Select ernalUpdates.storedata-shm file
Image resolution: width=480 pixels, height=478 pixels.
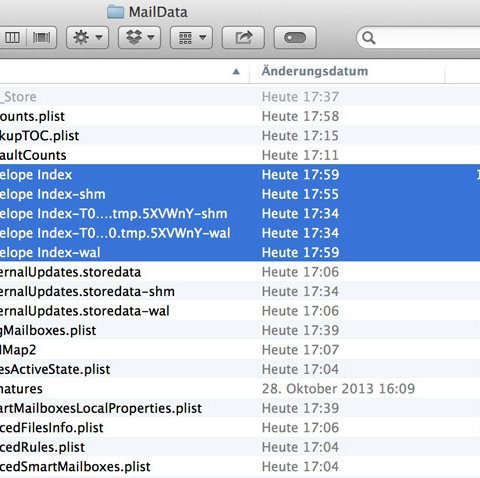click(x=240, y=291)
